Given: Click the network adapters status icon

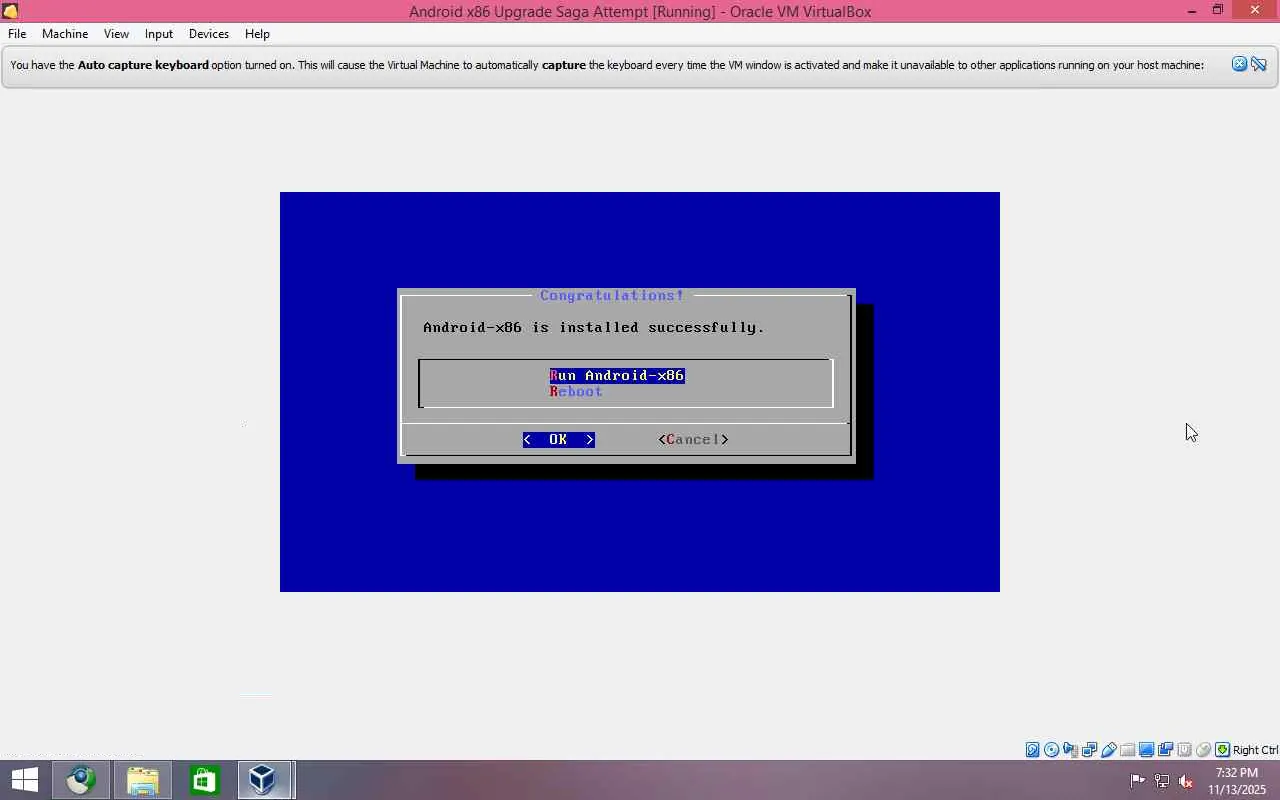Looking at the screenshot, I should [x=1089, y=750].
